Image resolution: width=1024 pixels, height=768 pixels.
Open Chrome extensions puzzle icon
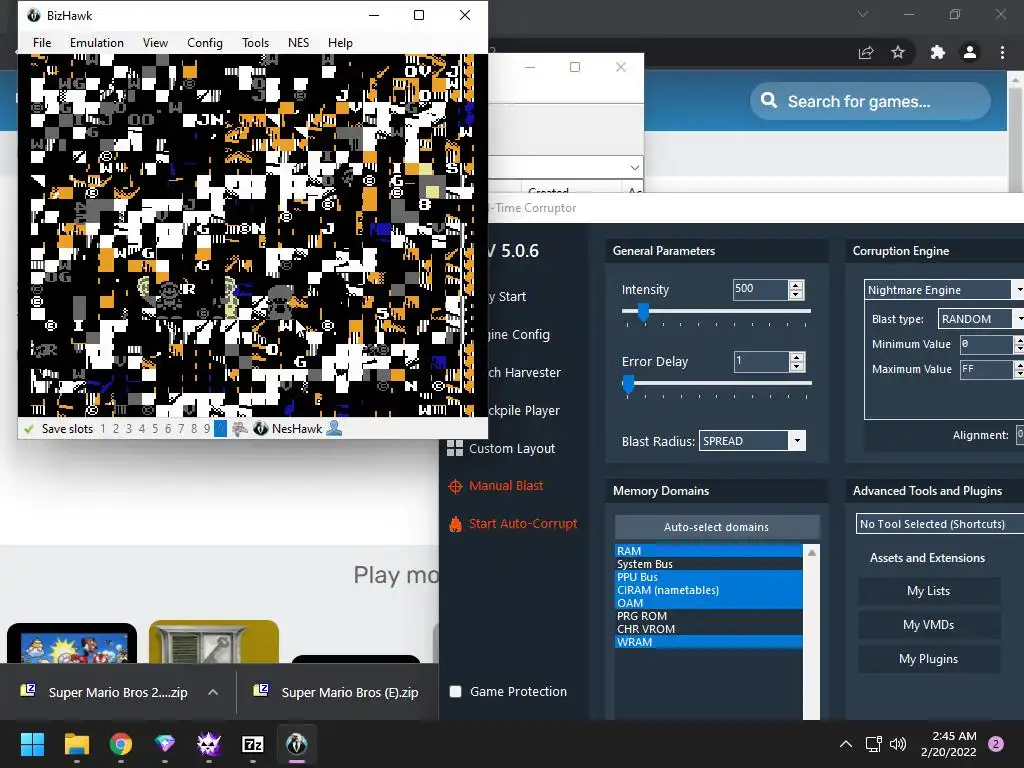pos(938,52)
